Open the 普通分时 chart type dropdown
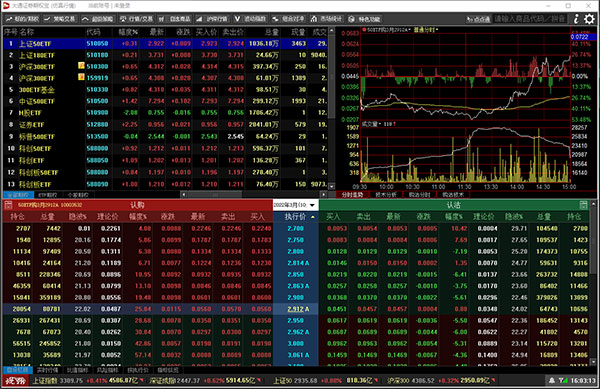Screen dimensions: 600x389 [426, 29]
